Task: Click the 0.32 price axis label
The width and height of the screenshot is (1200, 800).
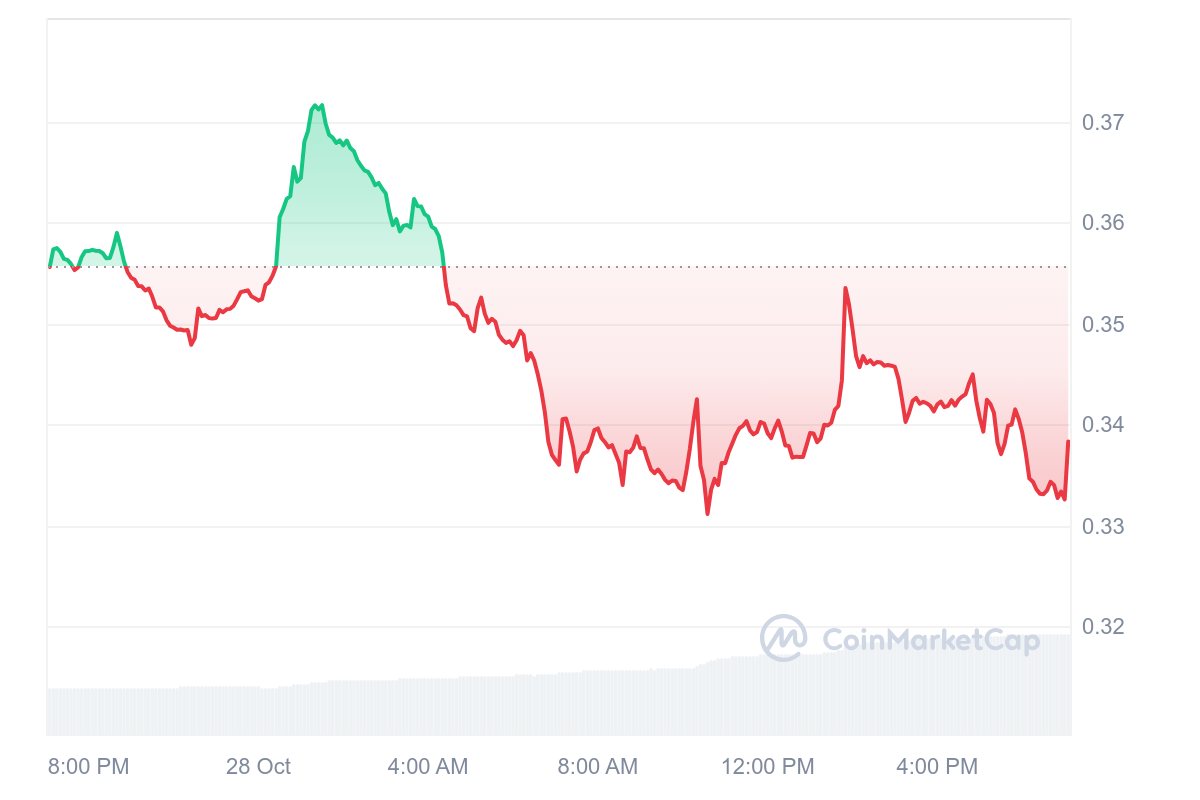Action: [1103, 627]
